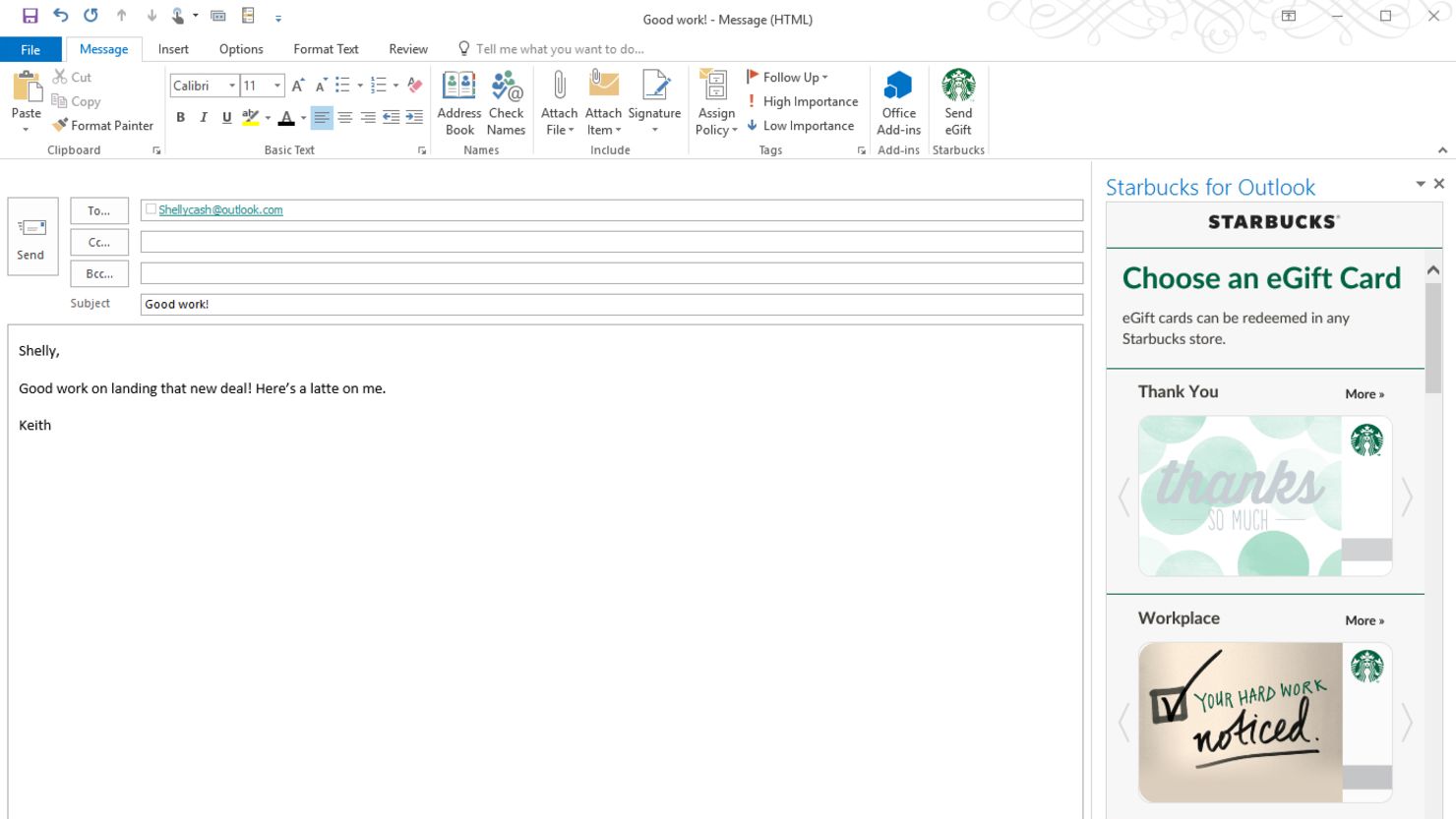Open the Basic Text dialog launcher

(422, 150)
